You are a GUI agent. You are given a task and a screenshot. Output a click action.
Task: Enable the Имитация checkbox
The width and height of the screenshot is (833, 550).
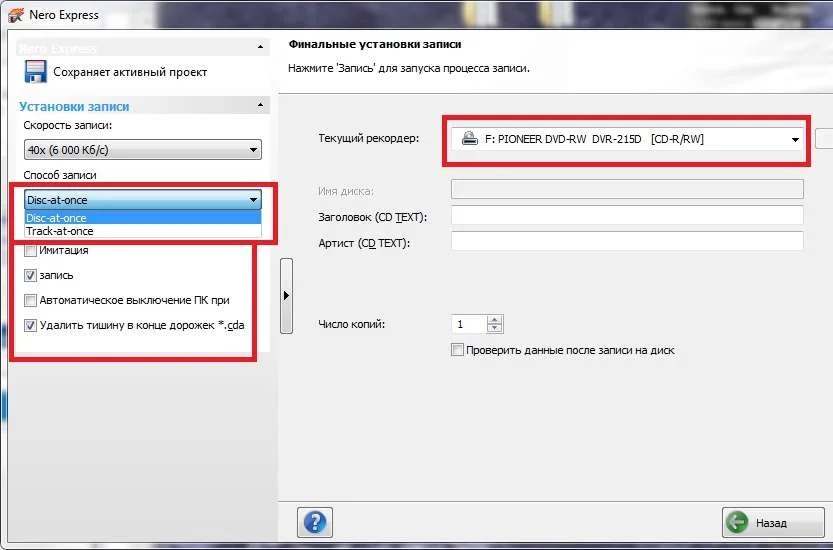coord(30,250)
